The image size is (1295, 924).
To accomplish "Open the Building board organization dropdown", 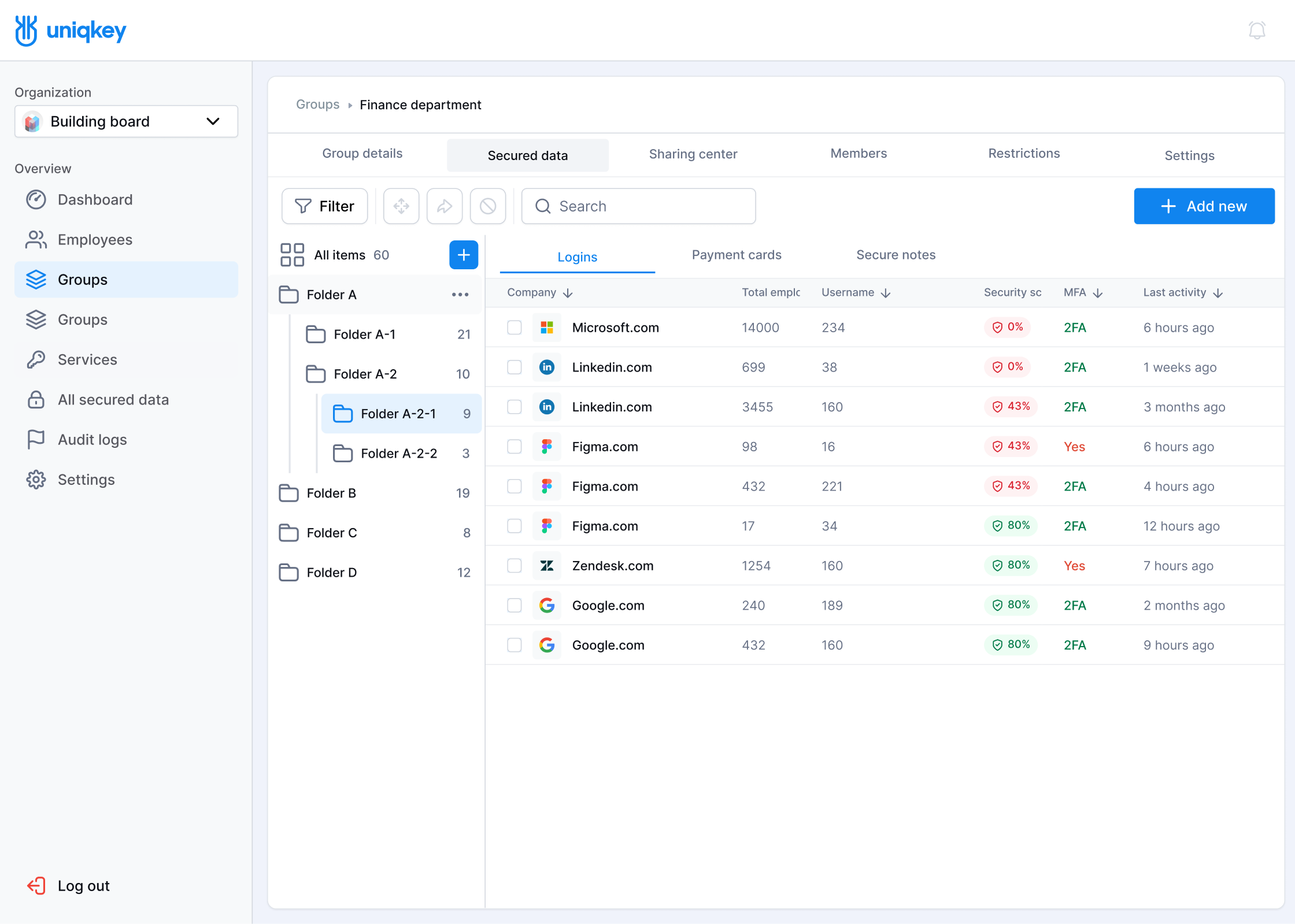I will pyautogui.click(x=126, y=121).
